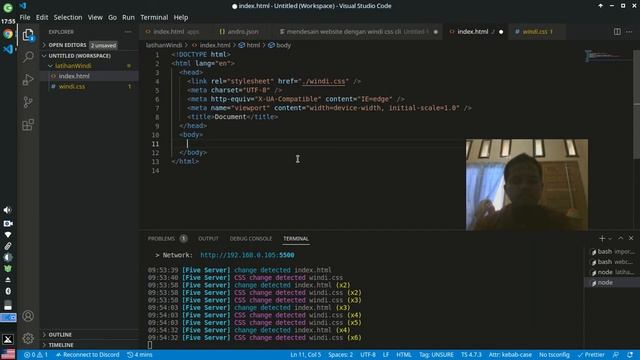
Task: Click the VS Code icon in the dock
Action: [x=8, y=49]
